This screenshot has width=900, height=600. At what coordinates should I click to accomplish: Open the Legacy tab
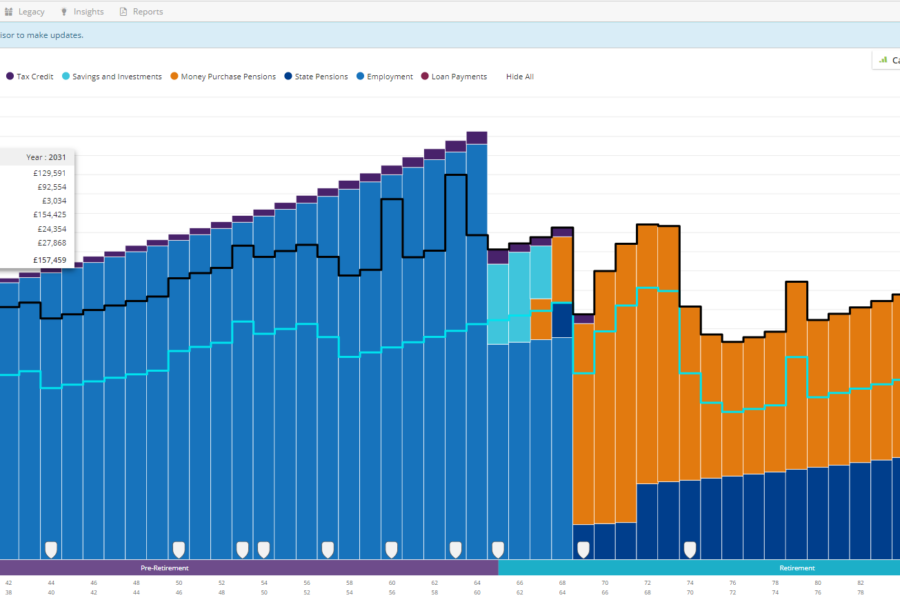pos(24,12)
